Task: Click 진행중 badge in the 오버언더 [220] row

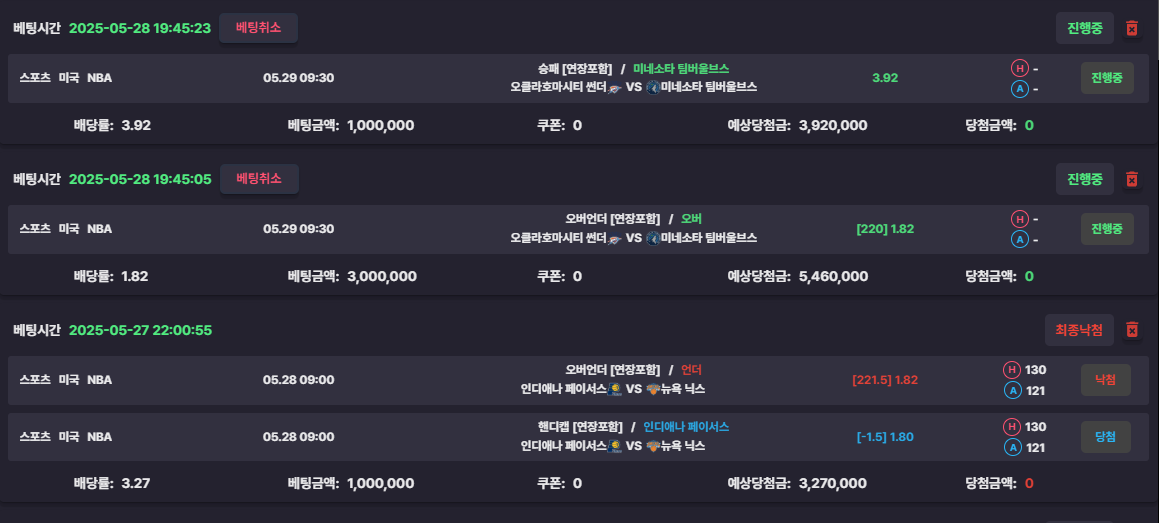Action: tap(1107, 229)
